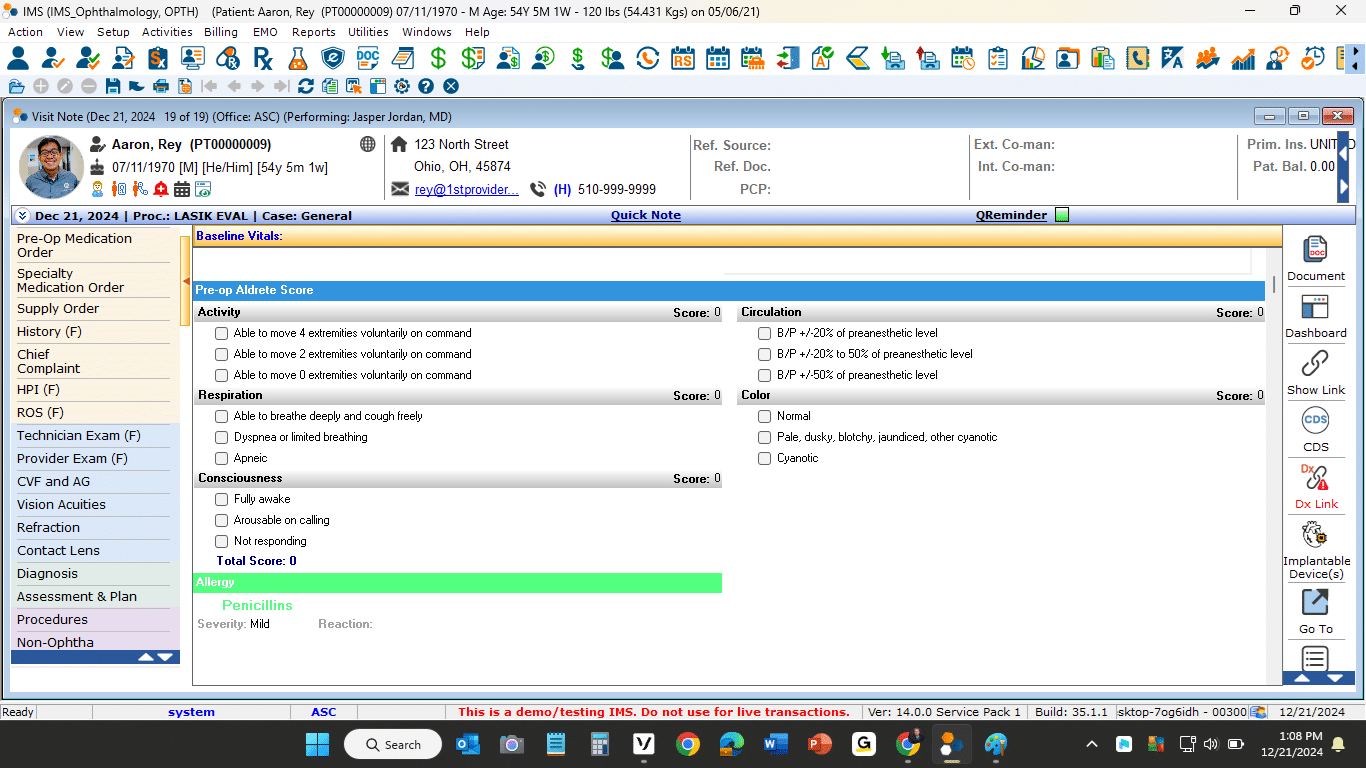Click the Show Link chain icon
The width and height of the screenshot is (1366, 768).
tap(1315, 364)
